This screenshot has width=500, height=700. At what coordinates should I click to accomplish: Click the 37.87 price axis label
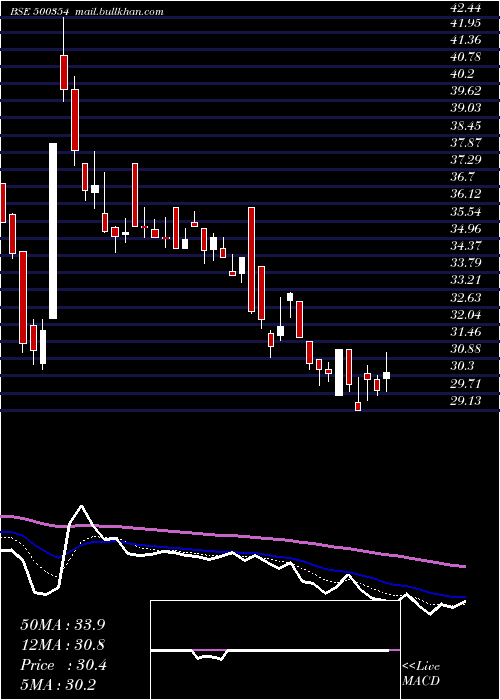pyautogui.click(x=466, y=143)
